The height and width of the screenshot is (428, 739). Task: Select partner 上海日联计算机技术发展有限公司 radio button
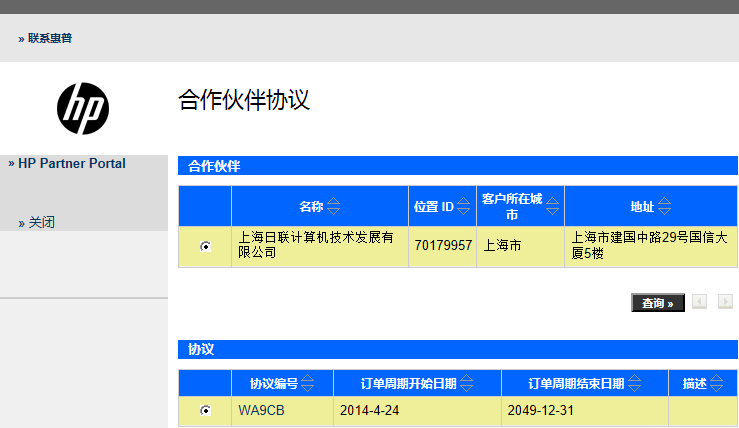tap(205, 247)
